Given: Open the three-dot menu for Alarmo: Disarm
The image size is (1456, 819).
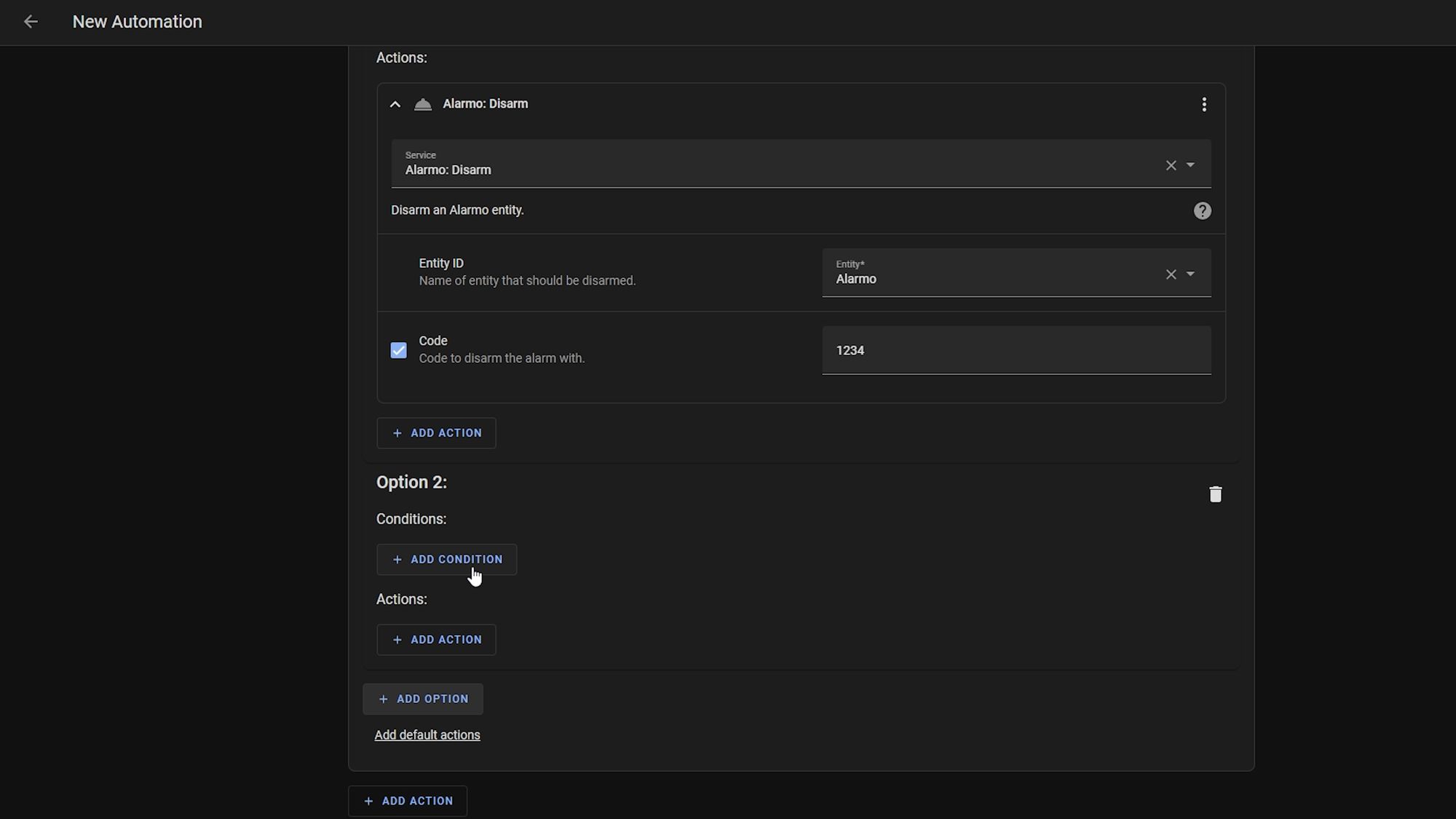Looking at the screenshot, I should point(1204,104).
